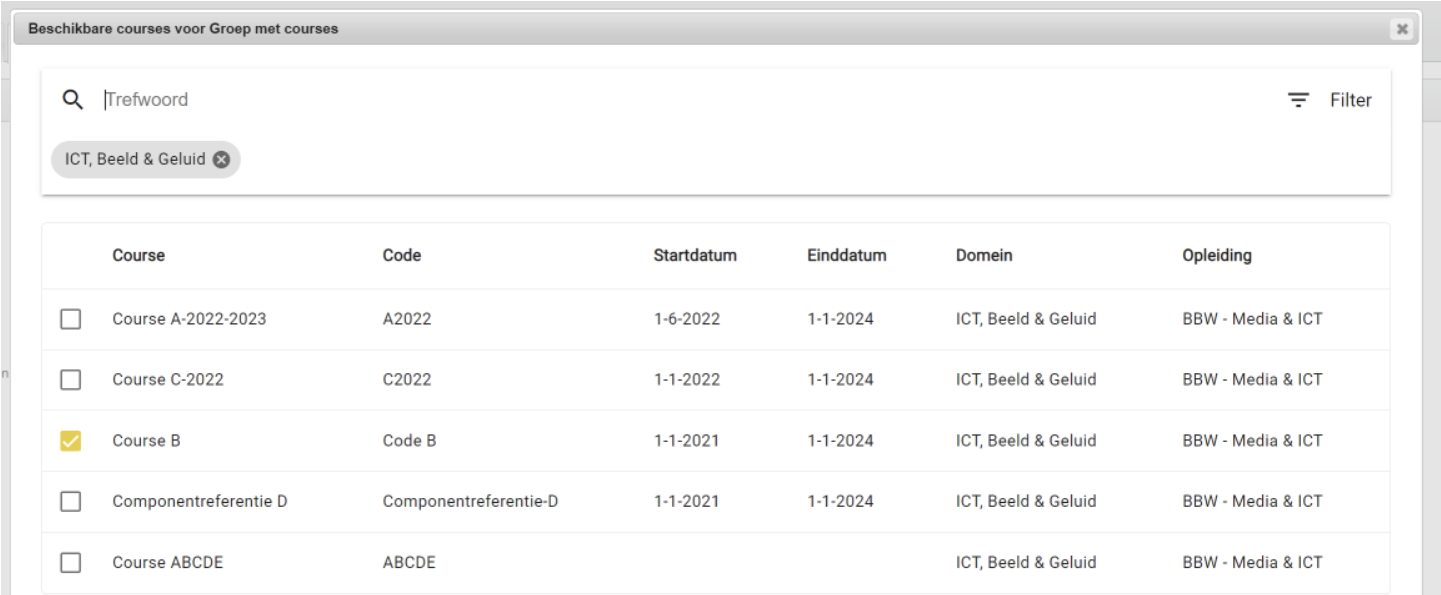Check the Course ABCDE checkbox
Screen dimensions: 1441x595
70,562
